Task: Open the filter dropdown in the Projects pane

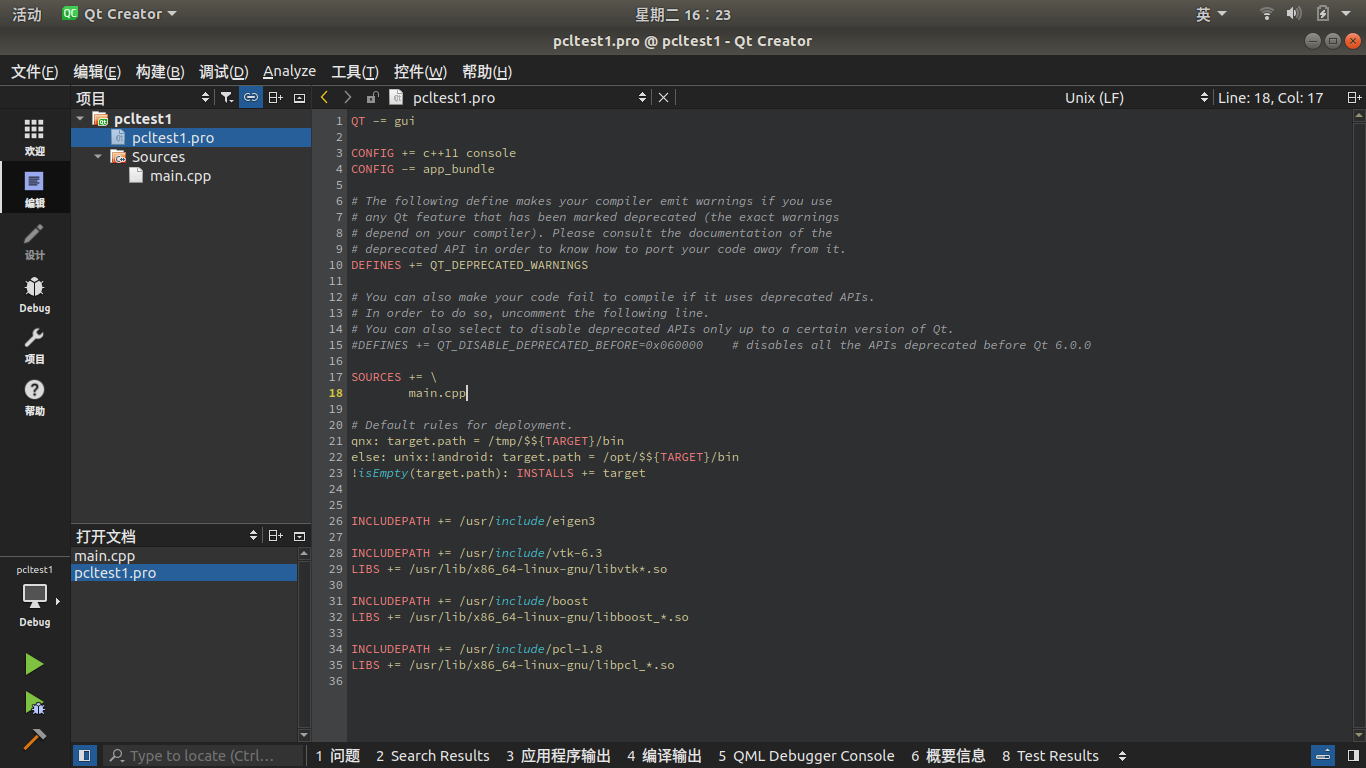Action: point(226,97)
